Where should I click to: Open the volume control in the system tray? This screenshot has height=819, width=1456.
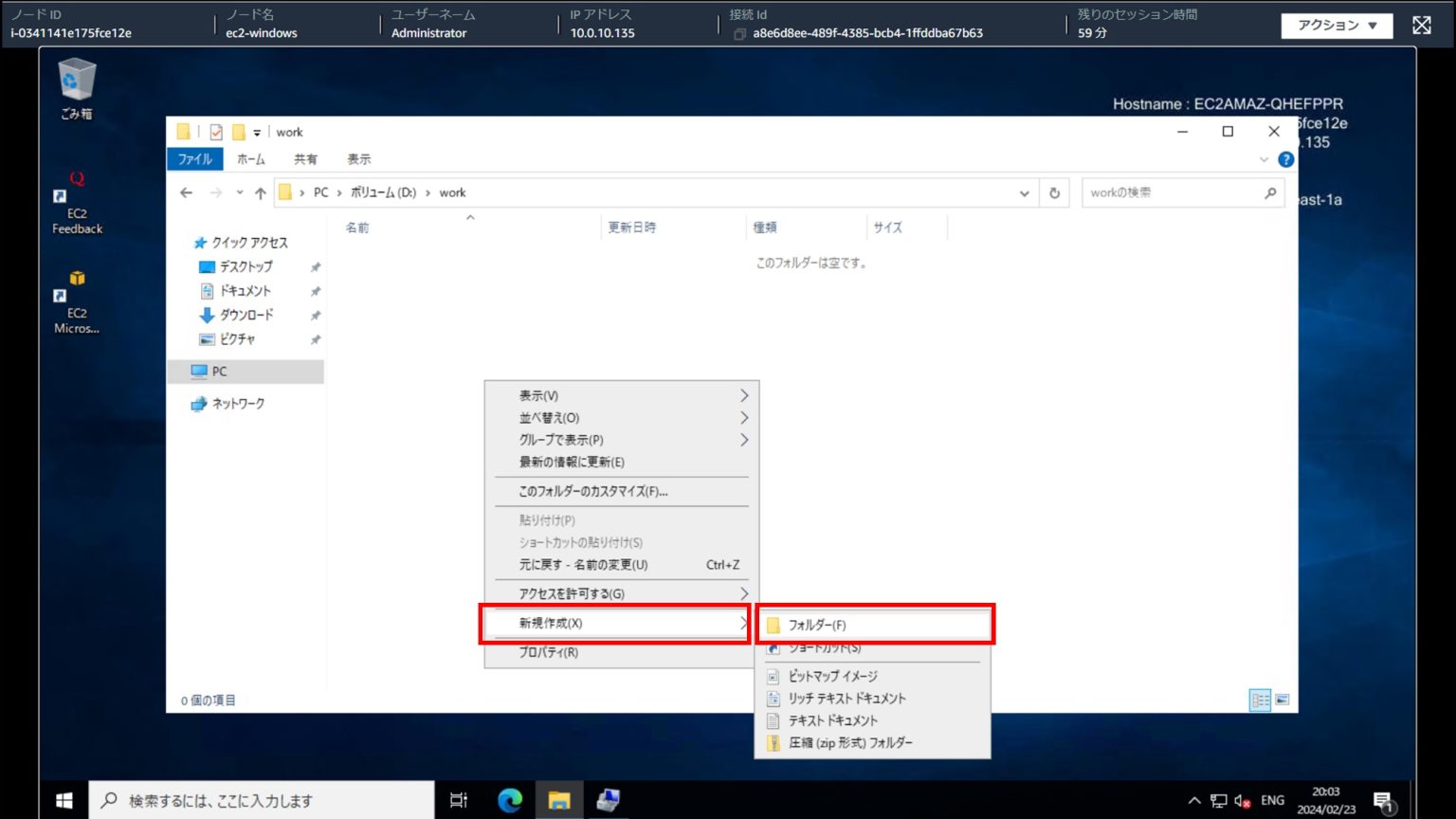[1241, 800]
